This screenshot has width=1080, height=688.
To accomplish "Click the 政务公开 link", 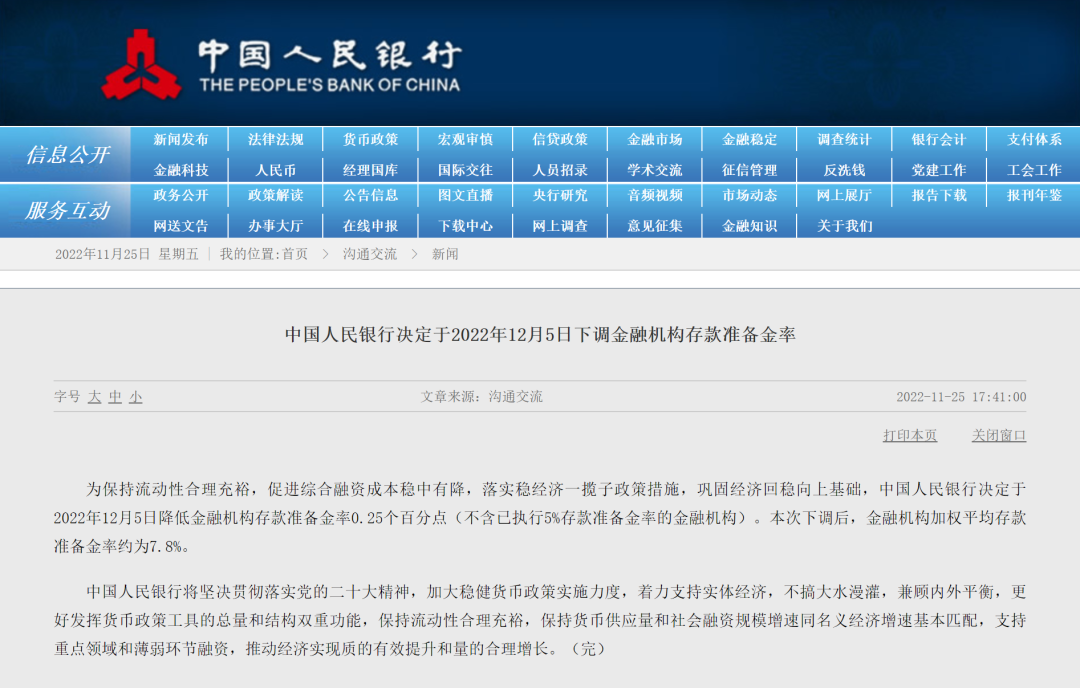I will pyautogui.click(x=181, y=196).
